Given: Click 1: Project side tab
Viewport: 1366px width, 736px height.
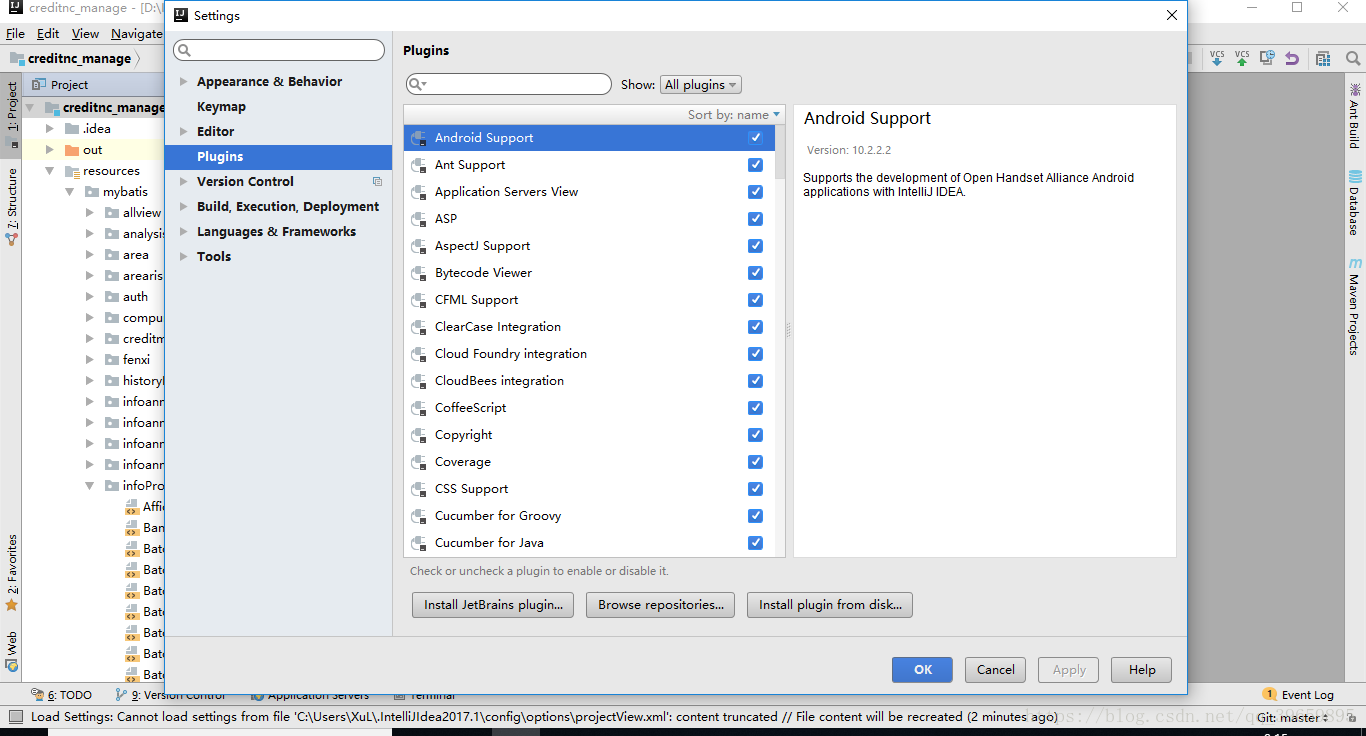Looking at the screenshot, I should pos(12,114).
